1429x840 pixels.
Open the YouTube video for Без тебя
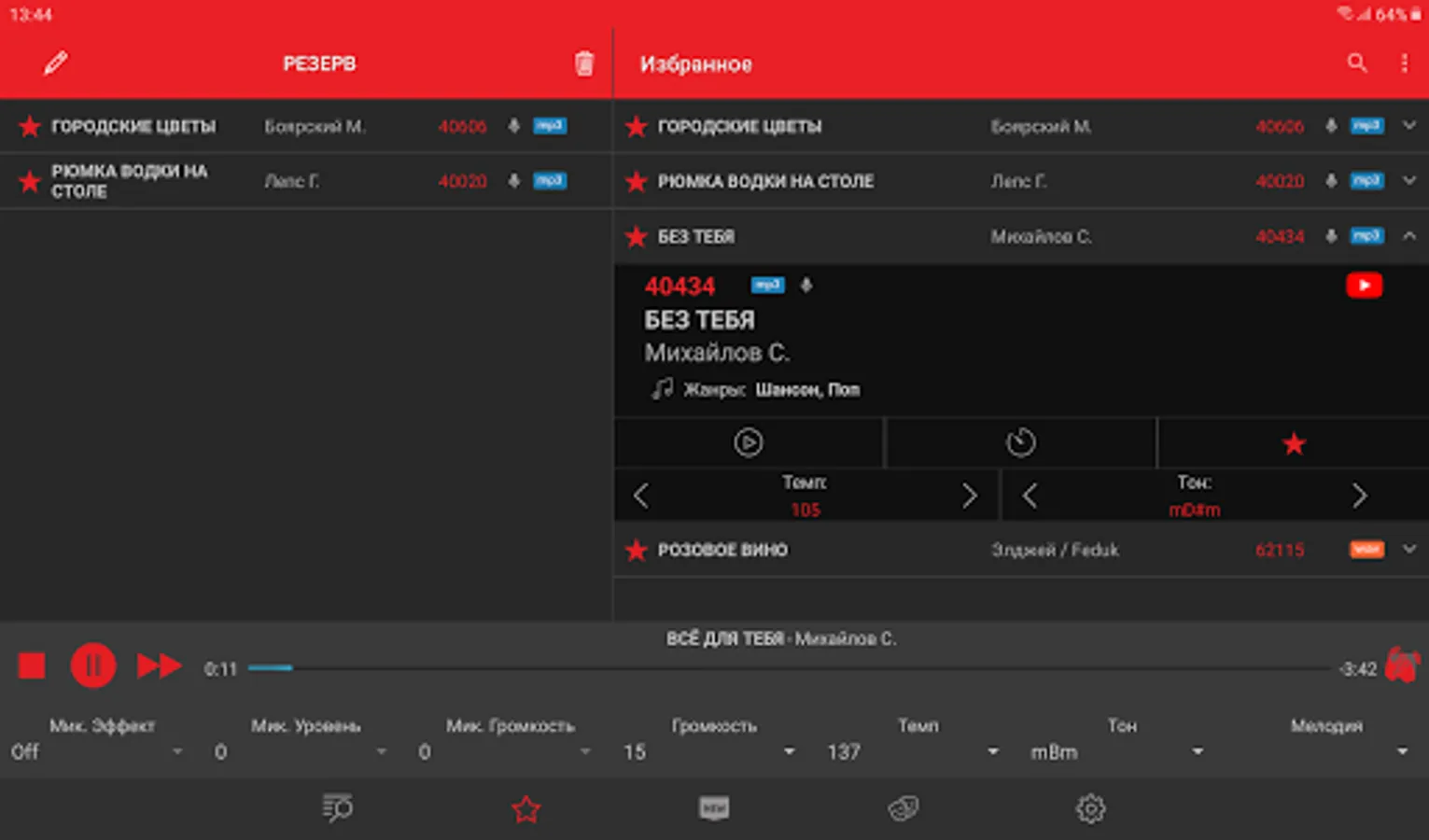(1364, 286)
